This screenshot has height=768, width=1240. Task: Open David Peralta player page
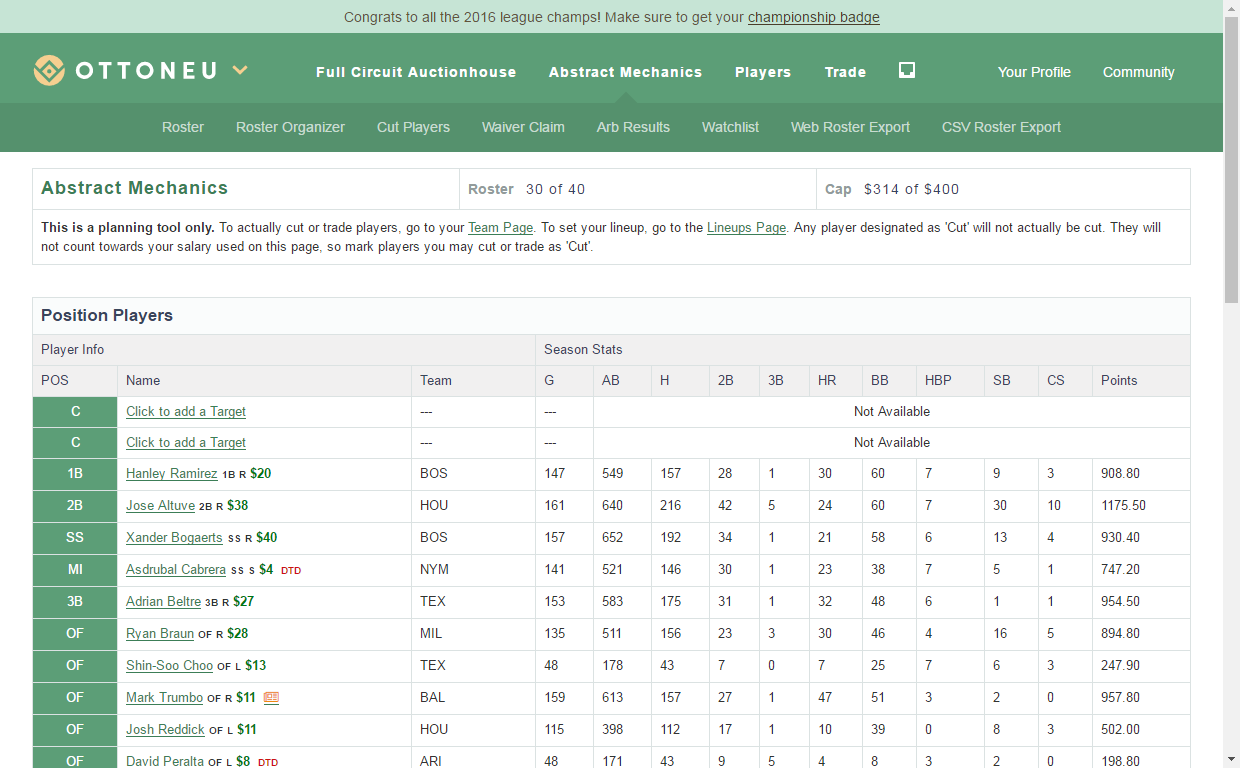[165, 761]
